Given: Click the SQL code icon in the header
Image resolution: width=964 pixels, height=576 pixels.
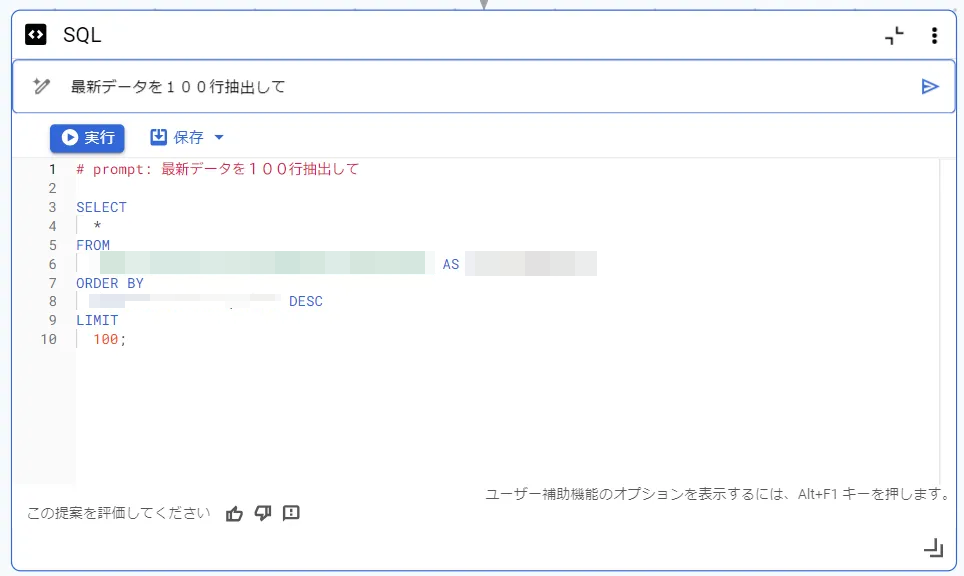Looking at the screenshot, I should [37, 35].
